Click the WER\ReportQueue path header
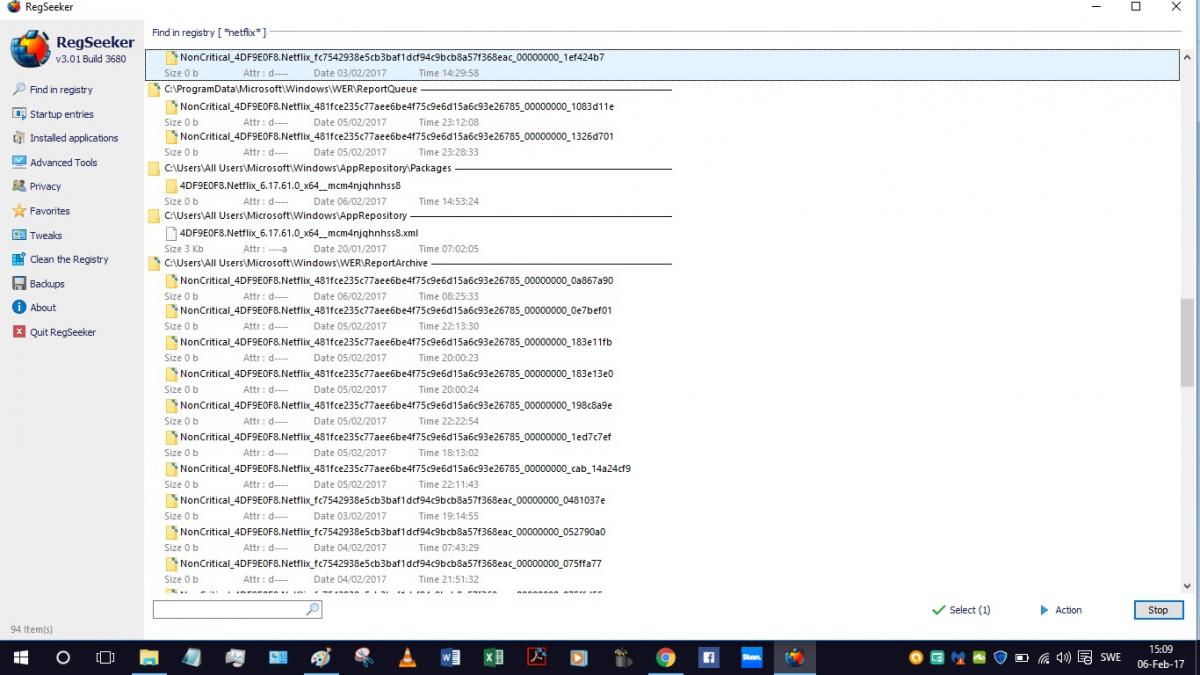1200x675 pixels. (x=290, y=90)
